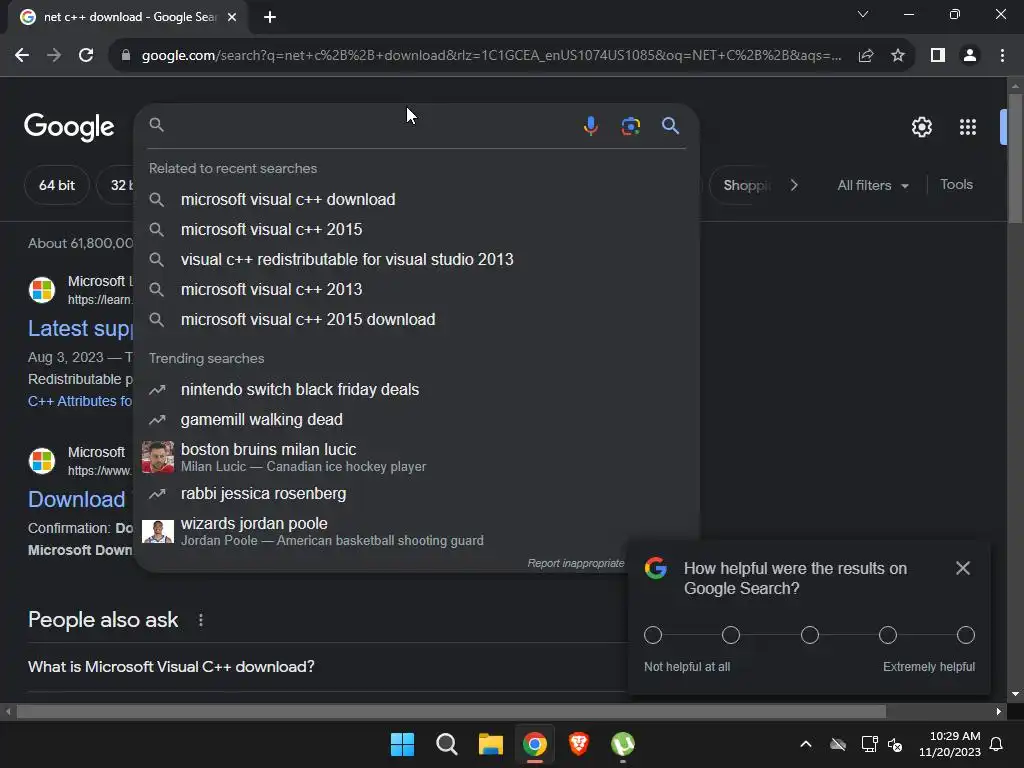Open the Google apps grid
Viewport: 1024px width, 768px height.
click(968, 127)
